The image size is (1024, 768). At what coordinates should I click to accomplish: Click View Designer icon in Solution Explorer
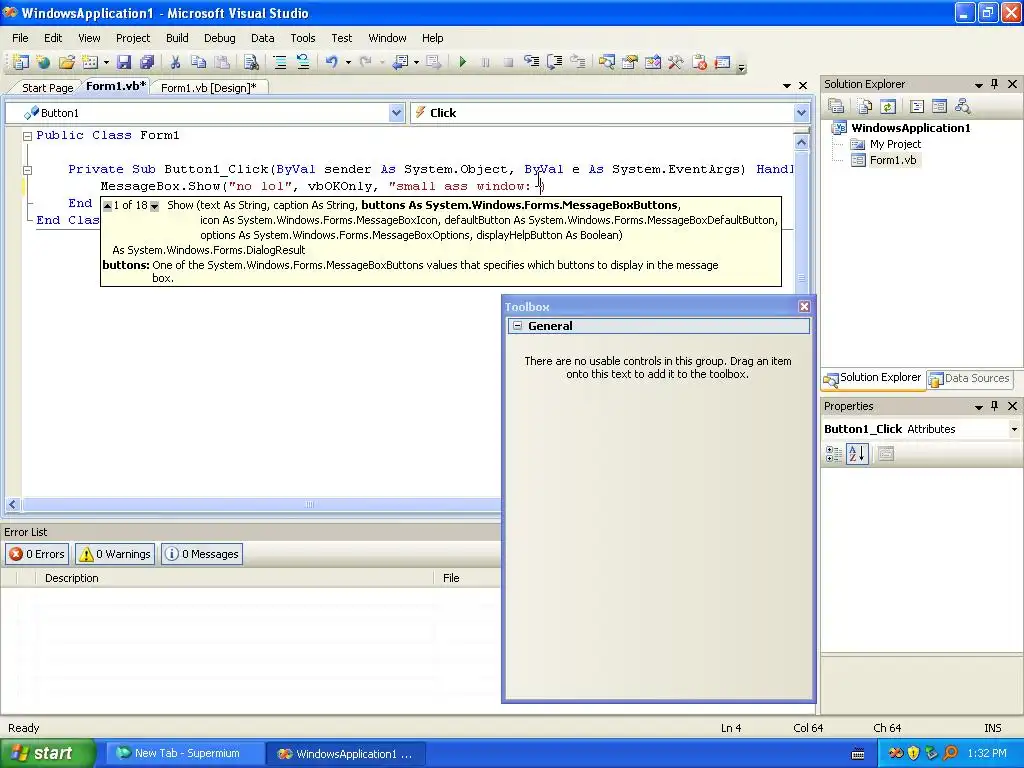[x=939, y=106]
